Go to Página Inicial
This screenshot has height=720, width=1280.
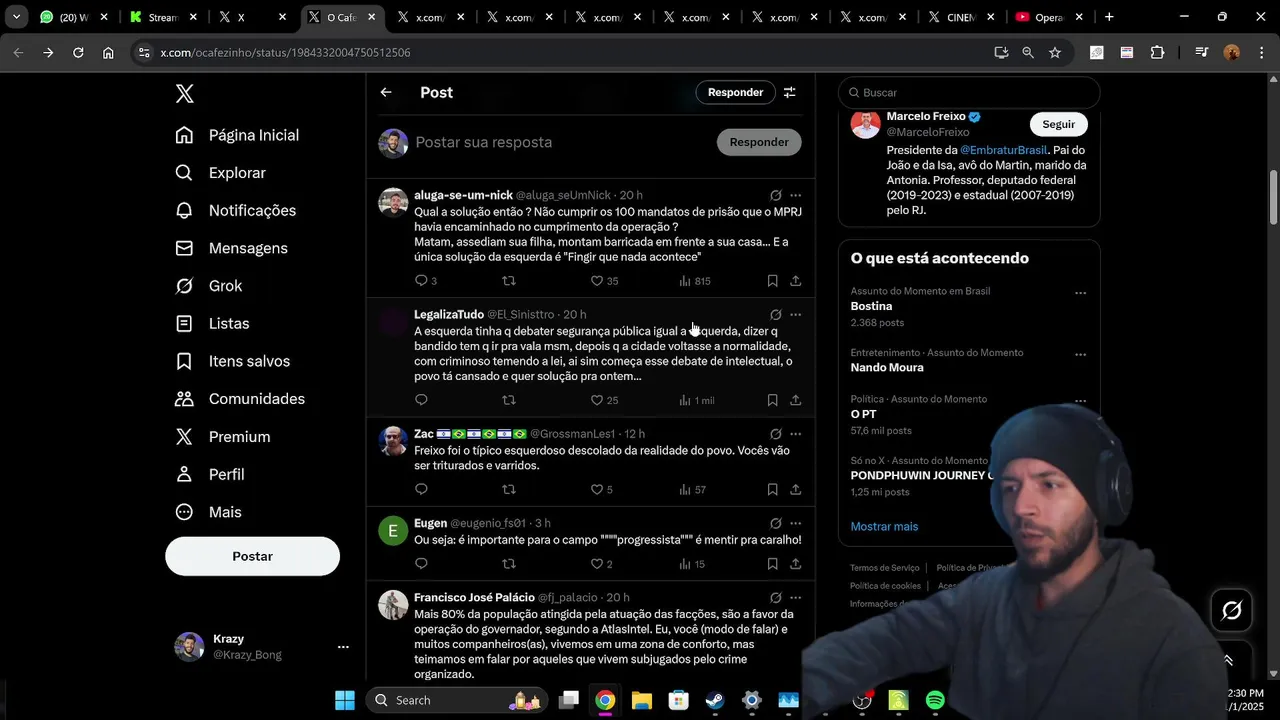click(x=238, y=135)
